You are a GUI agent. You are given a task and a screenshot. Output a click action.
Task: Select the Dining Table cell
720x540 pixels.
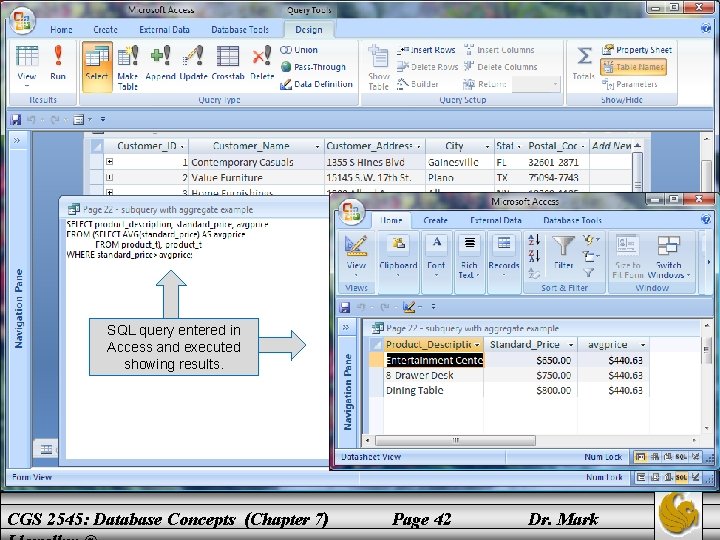point(434,390)
